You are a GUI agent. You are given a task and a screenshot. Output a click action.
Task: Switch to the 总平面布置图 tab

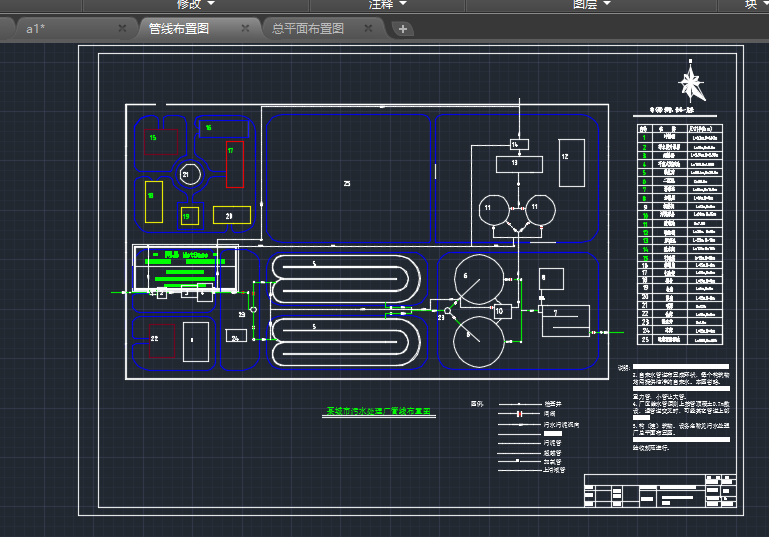tap(308, 29)
